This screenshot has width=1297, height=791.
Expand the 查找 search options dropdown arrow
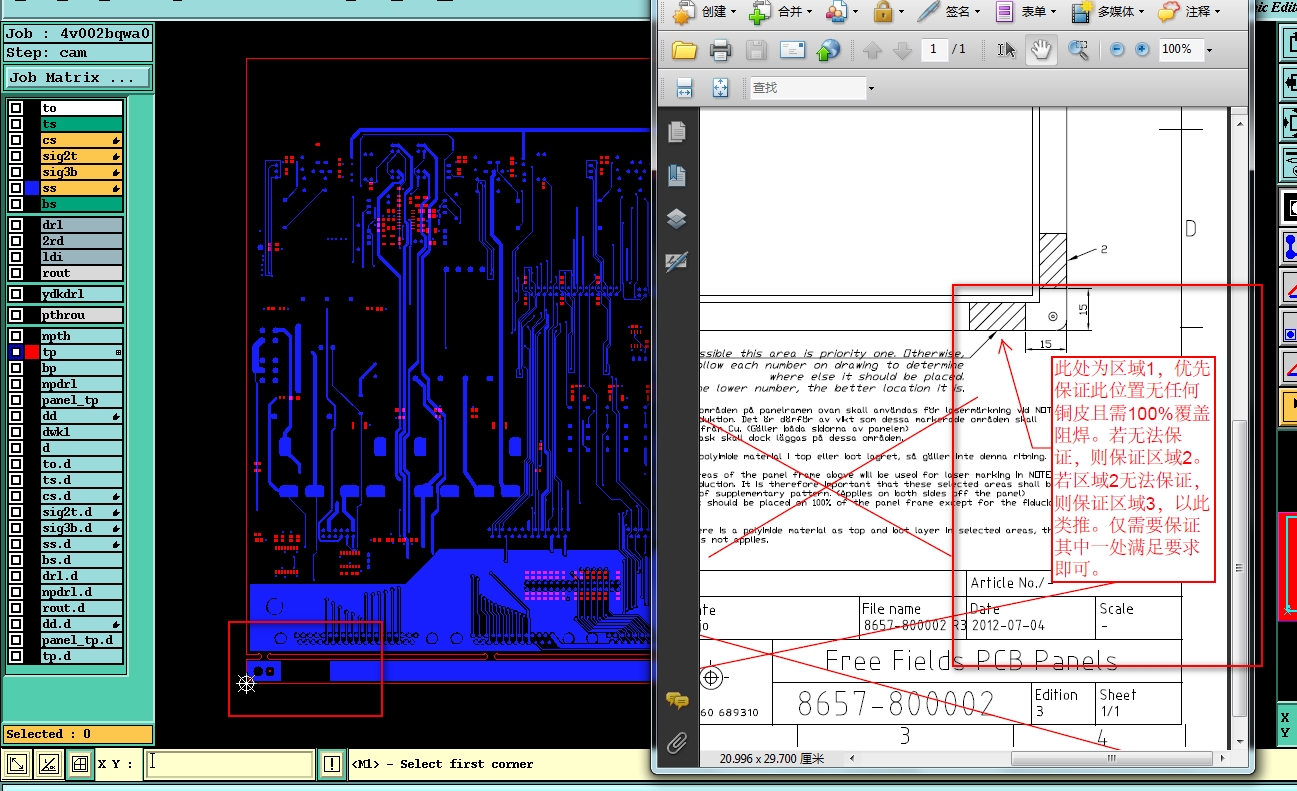pos(870,89)
